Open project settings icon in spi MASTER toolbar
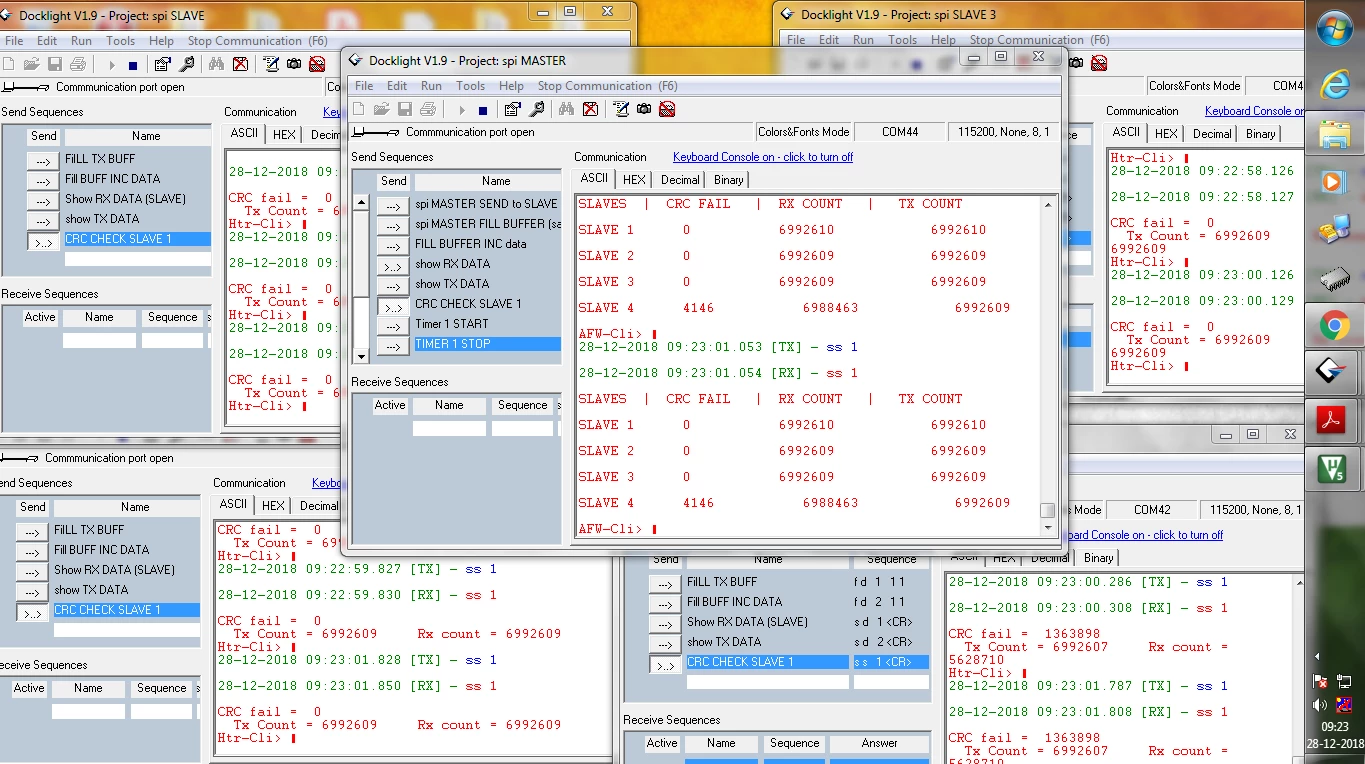Viewport: 1365px width, 764px height. click(x=512, y=109)
